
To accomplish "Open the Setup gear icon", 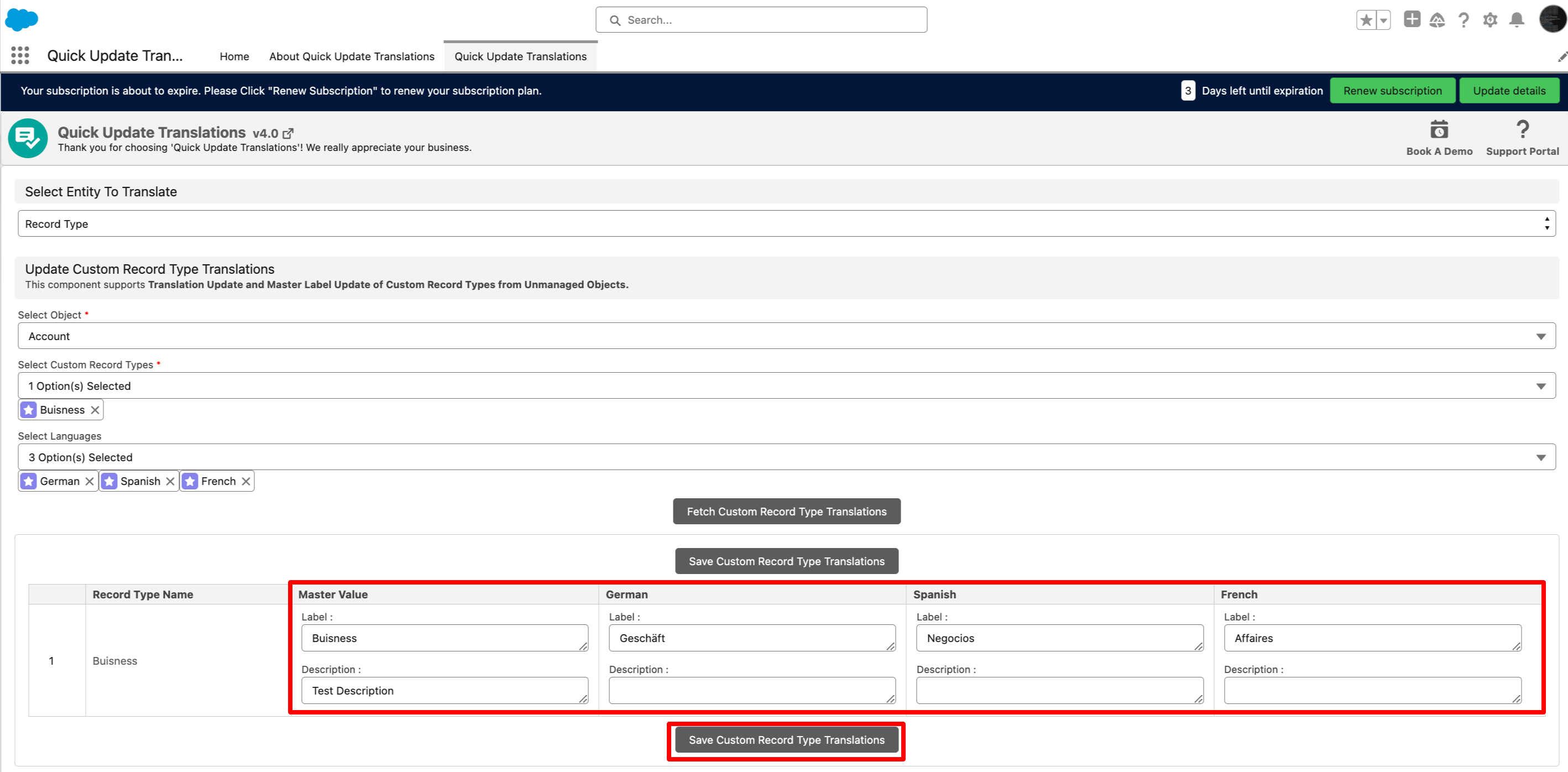I will [1490, 20].
